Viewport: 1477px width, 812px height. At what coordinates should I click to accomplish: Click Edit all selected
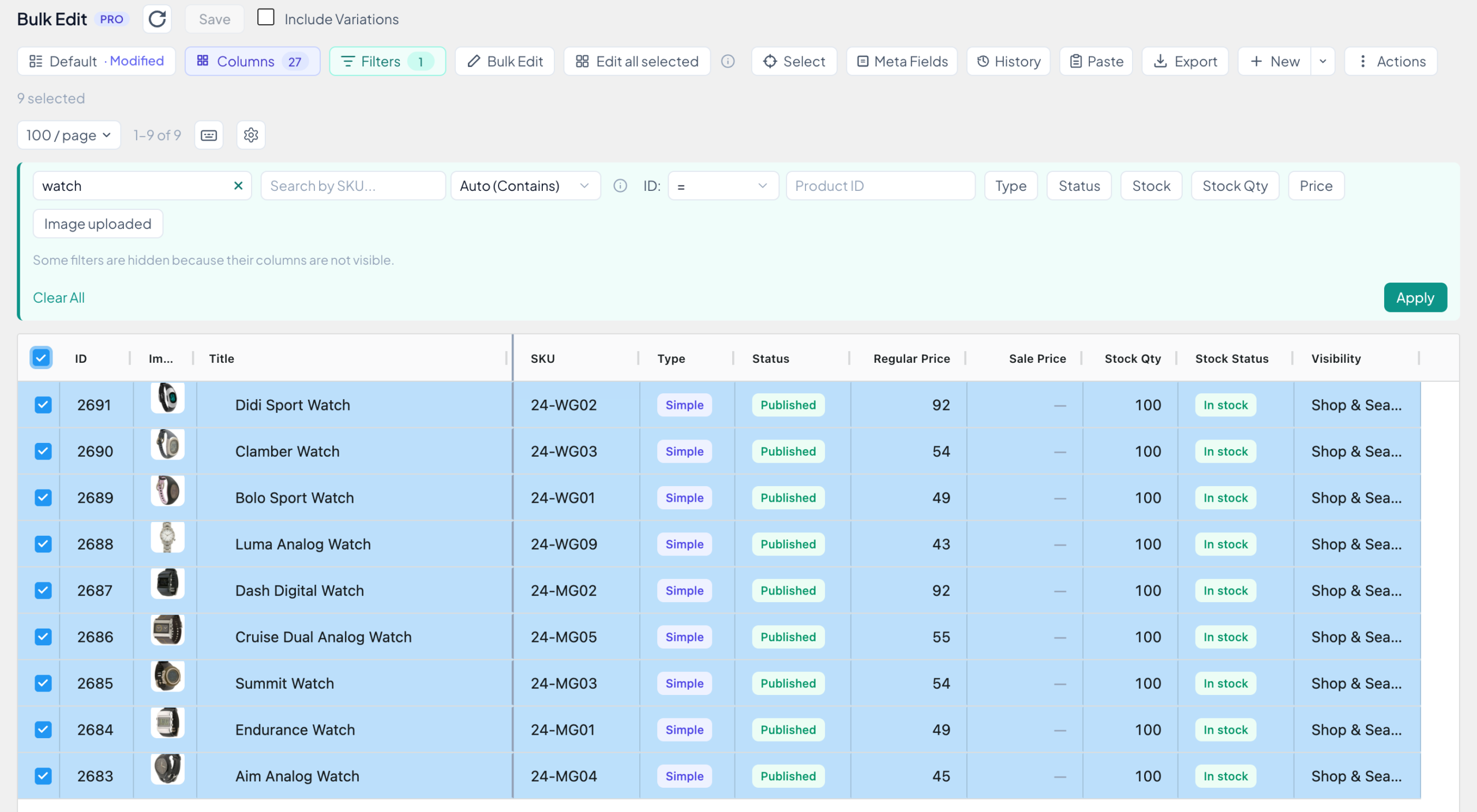click(637, 61)
